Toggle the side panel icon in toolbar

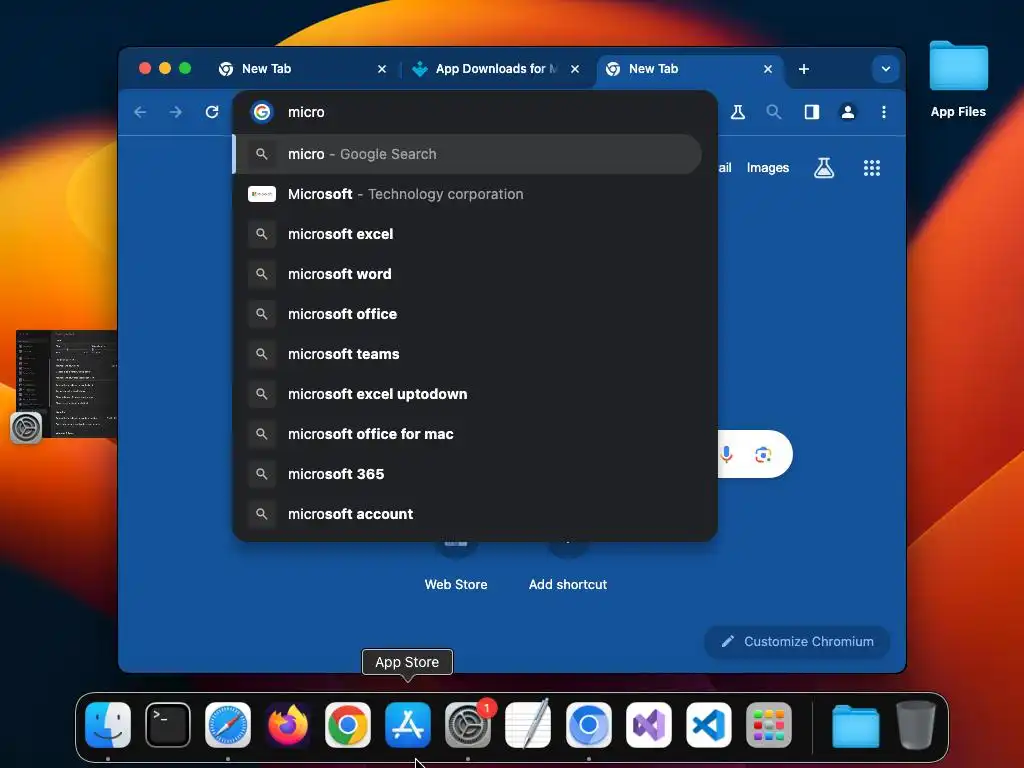coord(811,112)
